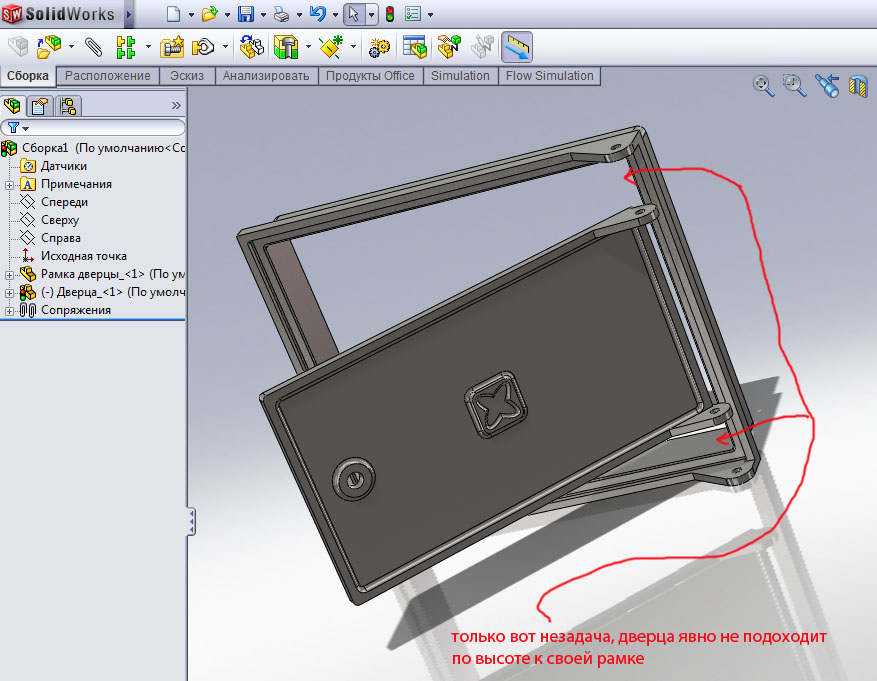Click the Save icon in top toolbar
The image size is (877, 681).
[x=245, y=15]
